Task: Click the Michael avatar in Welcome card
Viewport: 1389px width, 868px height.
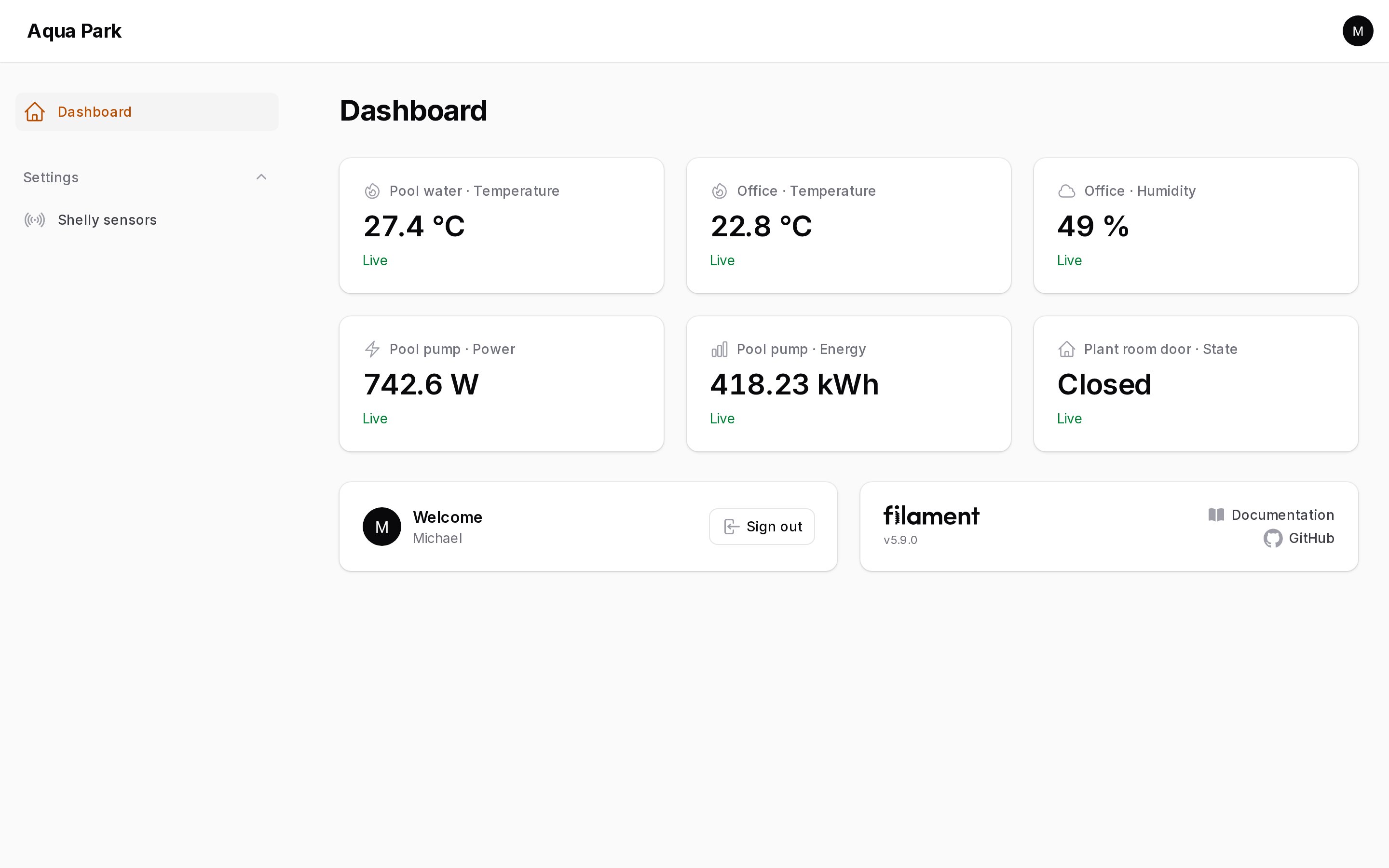Action: coord(381,527)
